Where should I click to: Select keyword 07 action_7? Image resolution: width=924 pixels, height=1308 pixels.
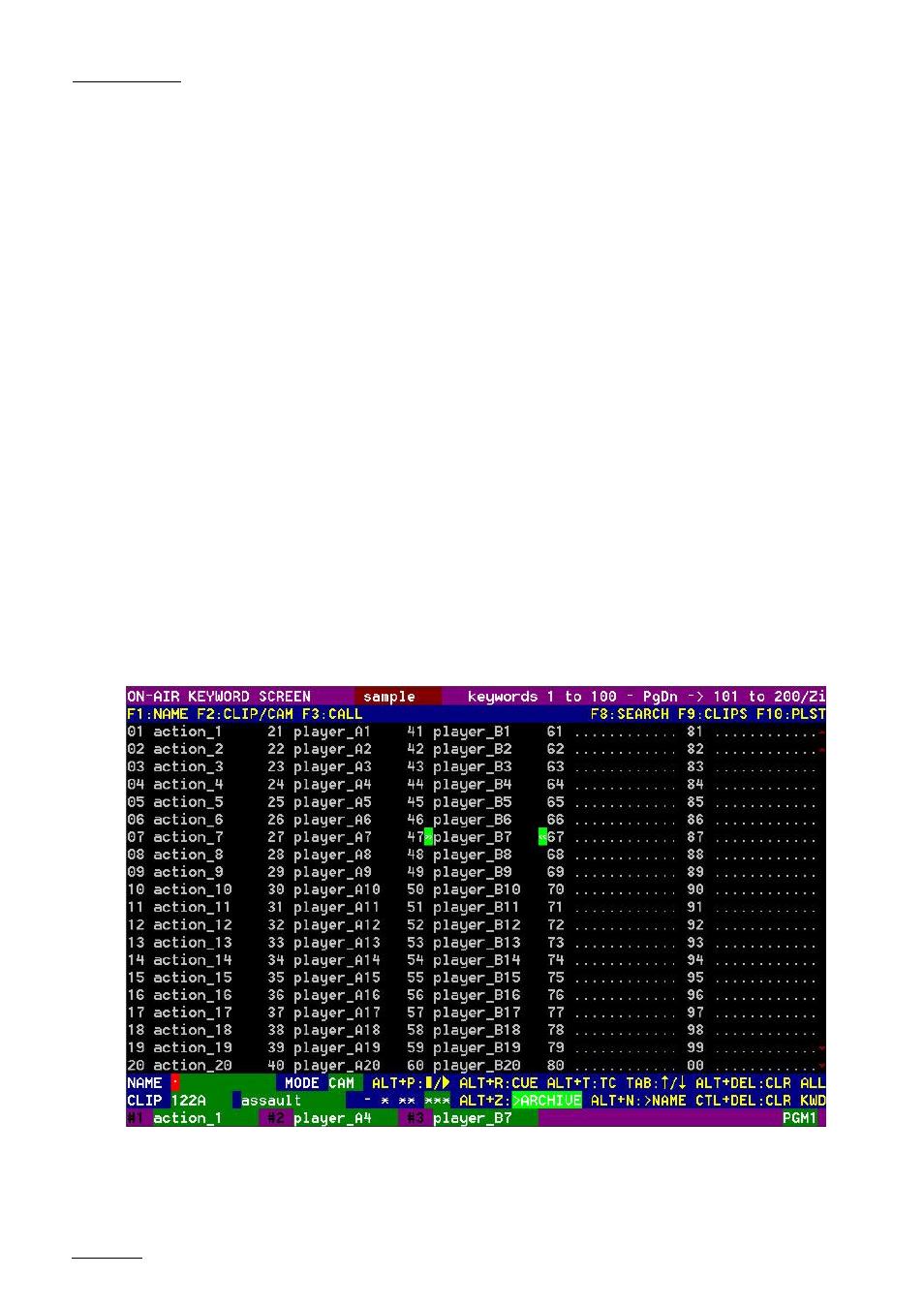pyautogui.click(x=175, y=837)
